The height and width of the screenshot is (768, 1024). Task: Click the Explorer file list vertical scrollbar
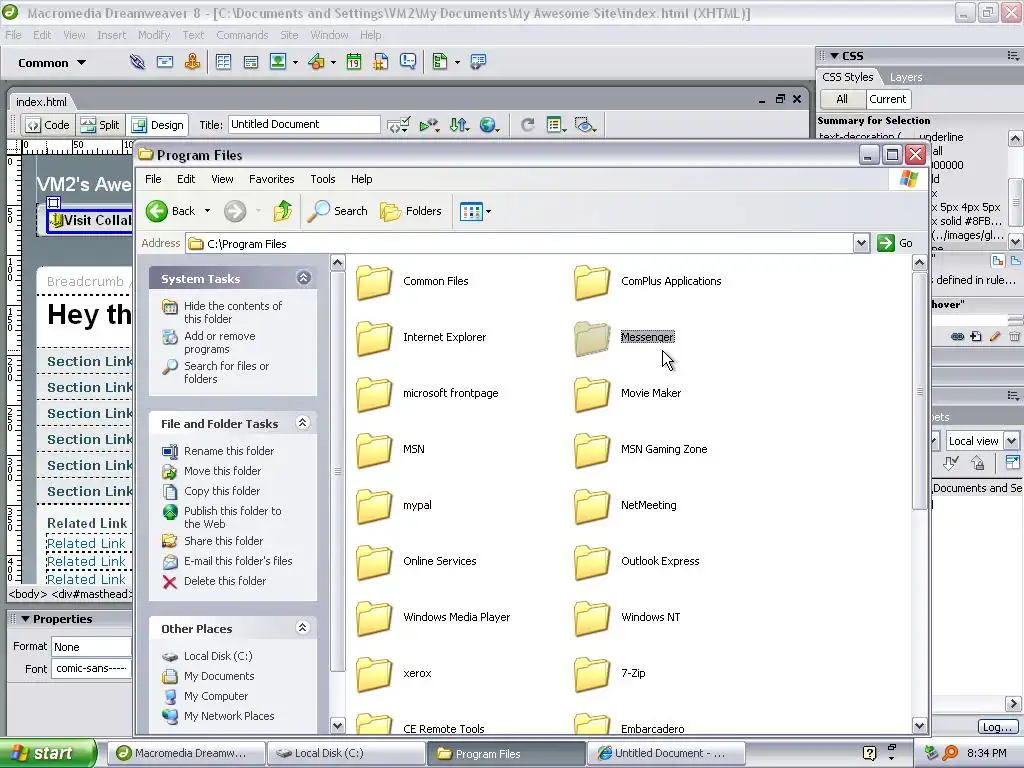click(920, 392)
